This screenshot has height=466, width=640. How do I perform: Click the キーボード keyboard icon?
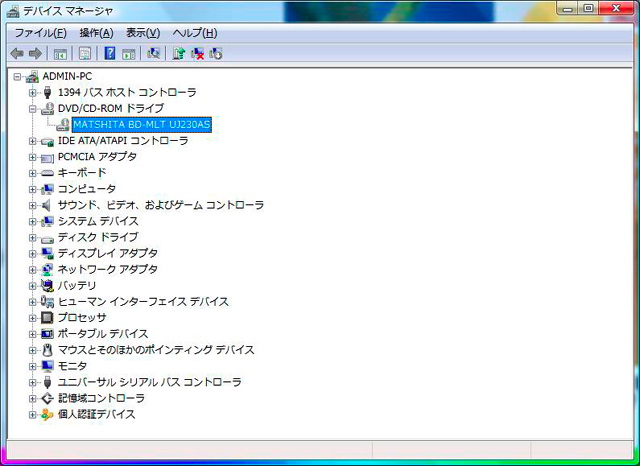pos(47,173)
